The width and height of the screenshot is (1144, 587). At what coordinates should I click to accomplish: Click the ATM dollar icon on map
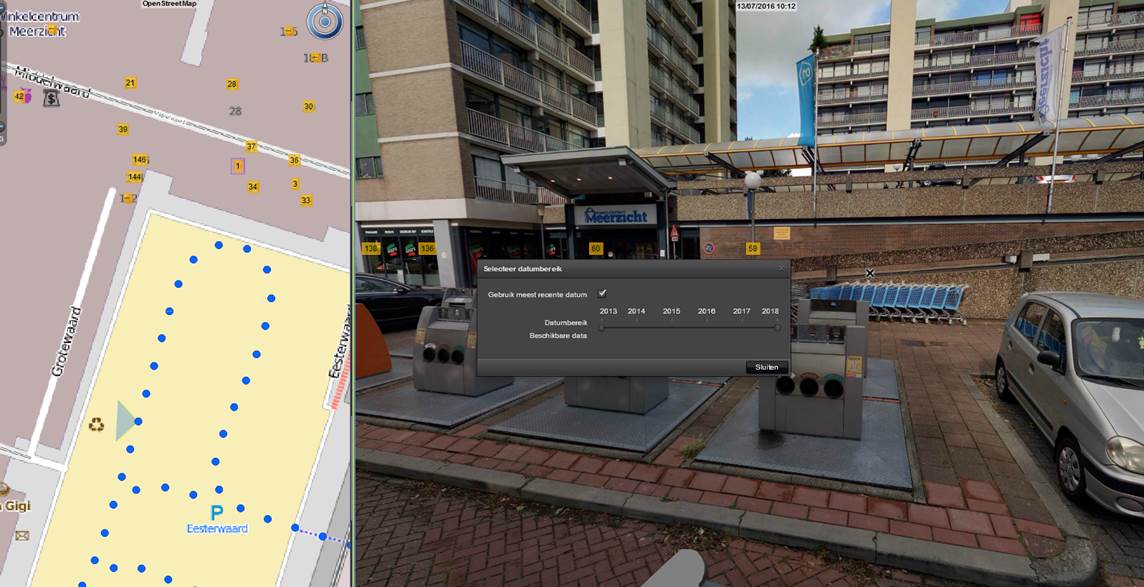click(x=51, y=98)
